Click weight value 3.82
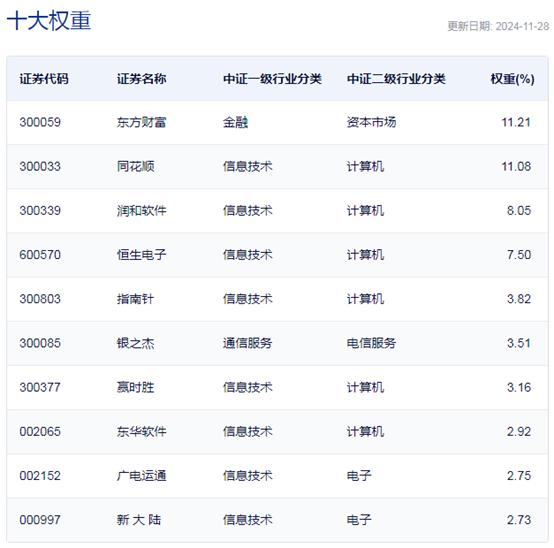This screenshot has height=548, width=554. pyautogui.click(x=519, y=299)
